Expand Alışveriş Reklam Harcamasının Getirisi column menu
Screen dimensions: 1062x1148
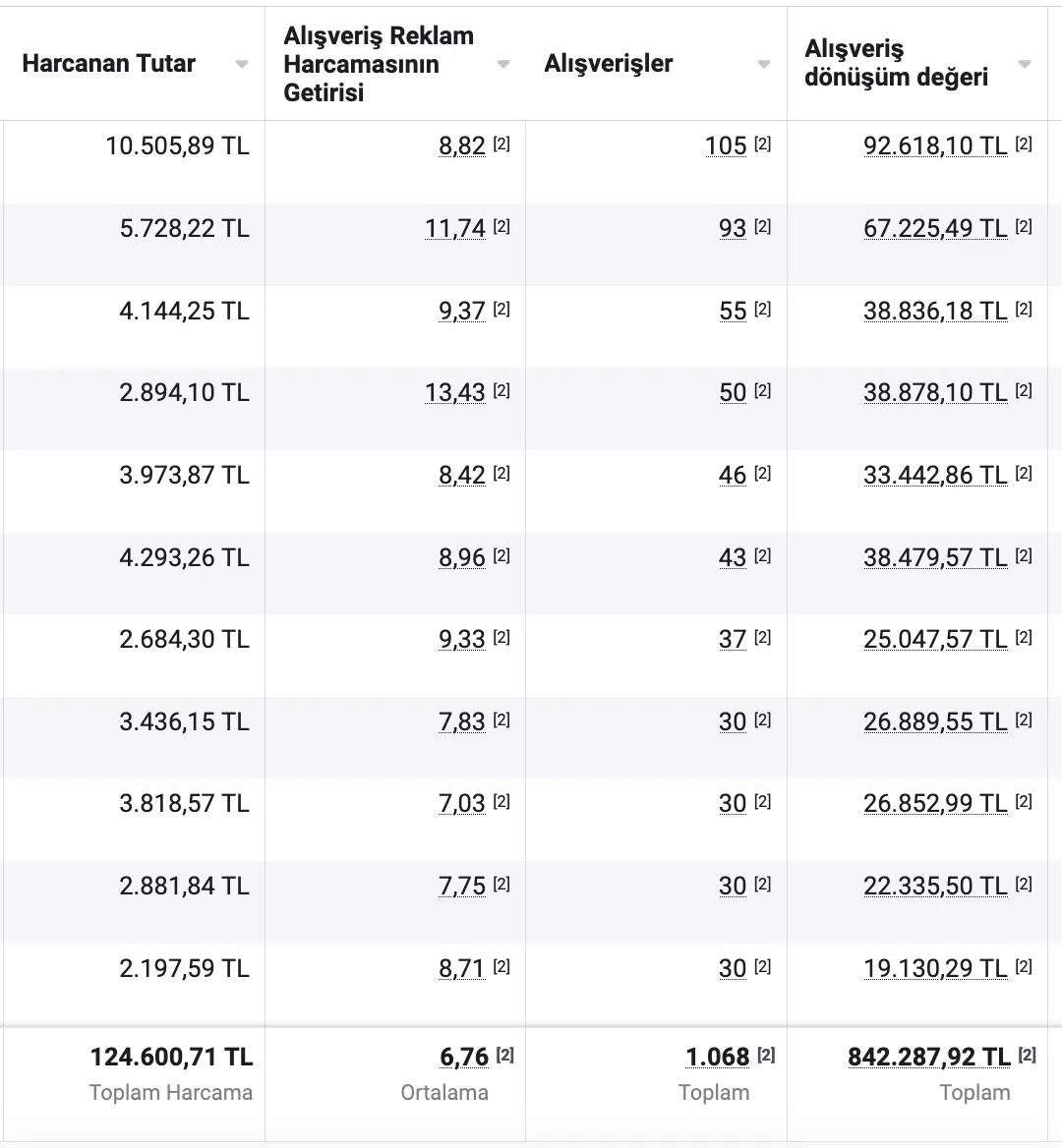point(503,65)
